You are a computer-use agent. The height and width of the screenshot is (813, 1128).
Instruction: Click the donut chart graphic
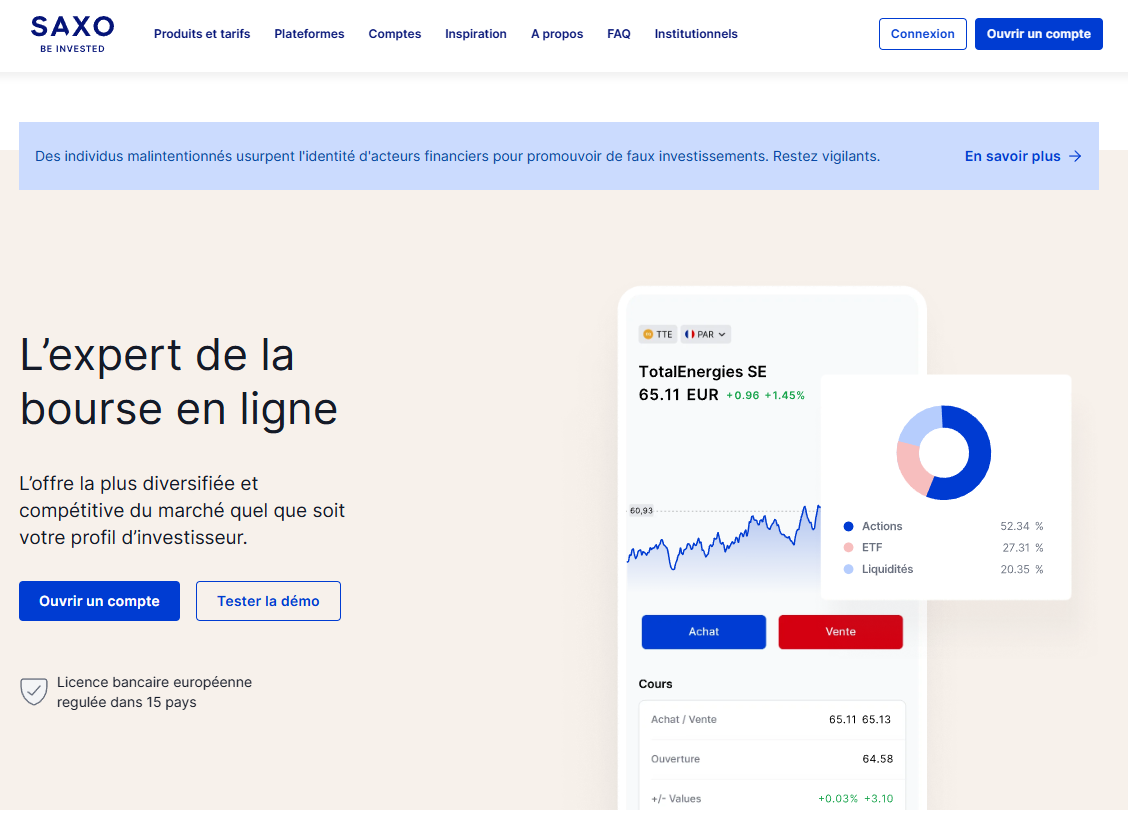pyautogui.click(x=944, y=453)
